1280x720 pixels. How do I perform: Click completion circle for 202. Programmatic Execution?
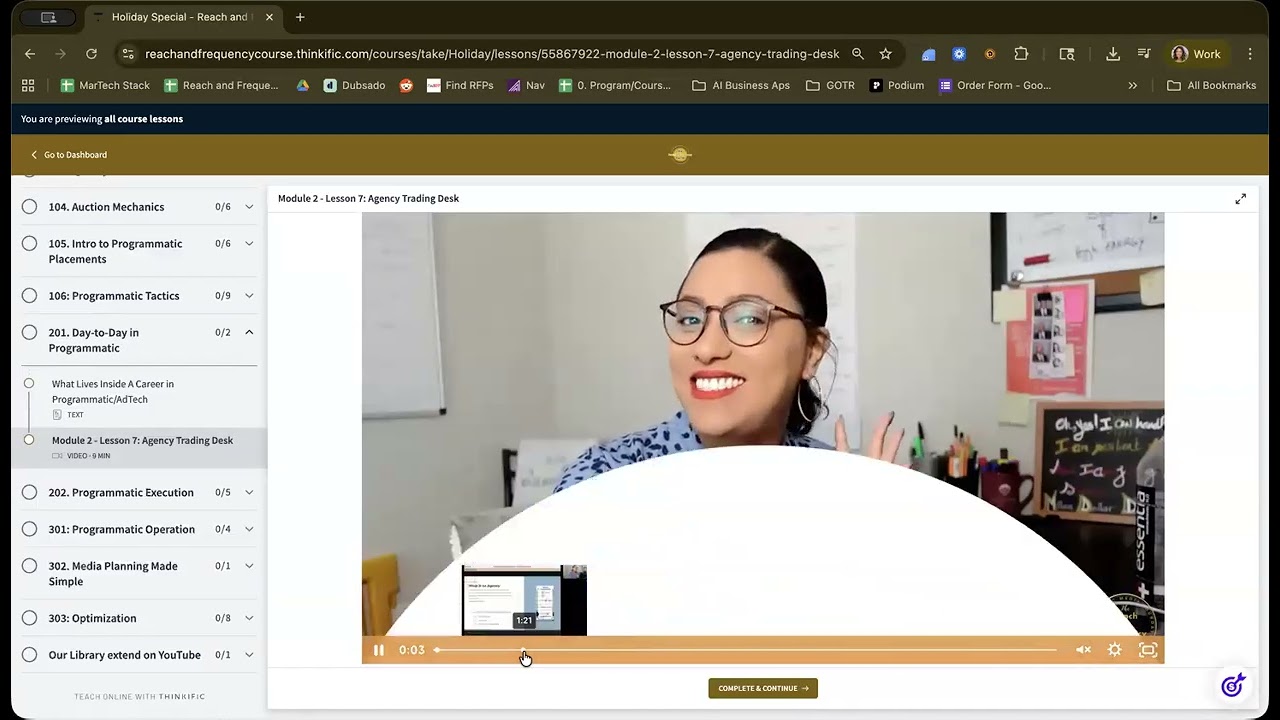pos(29,493)
